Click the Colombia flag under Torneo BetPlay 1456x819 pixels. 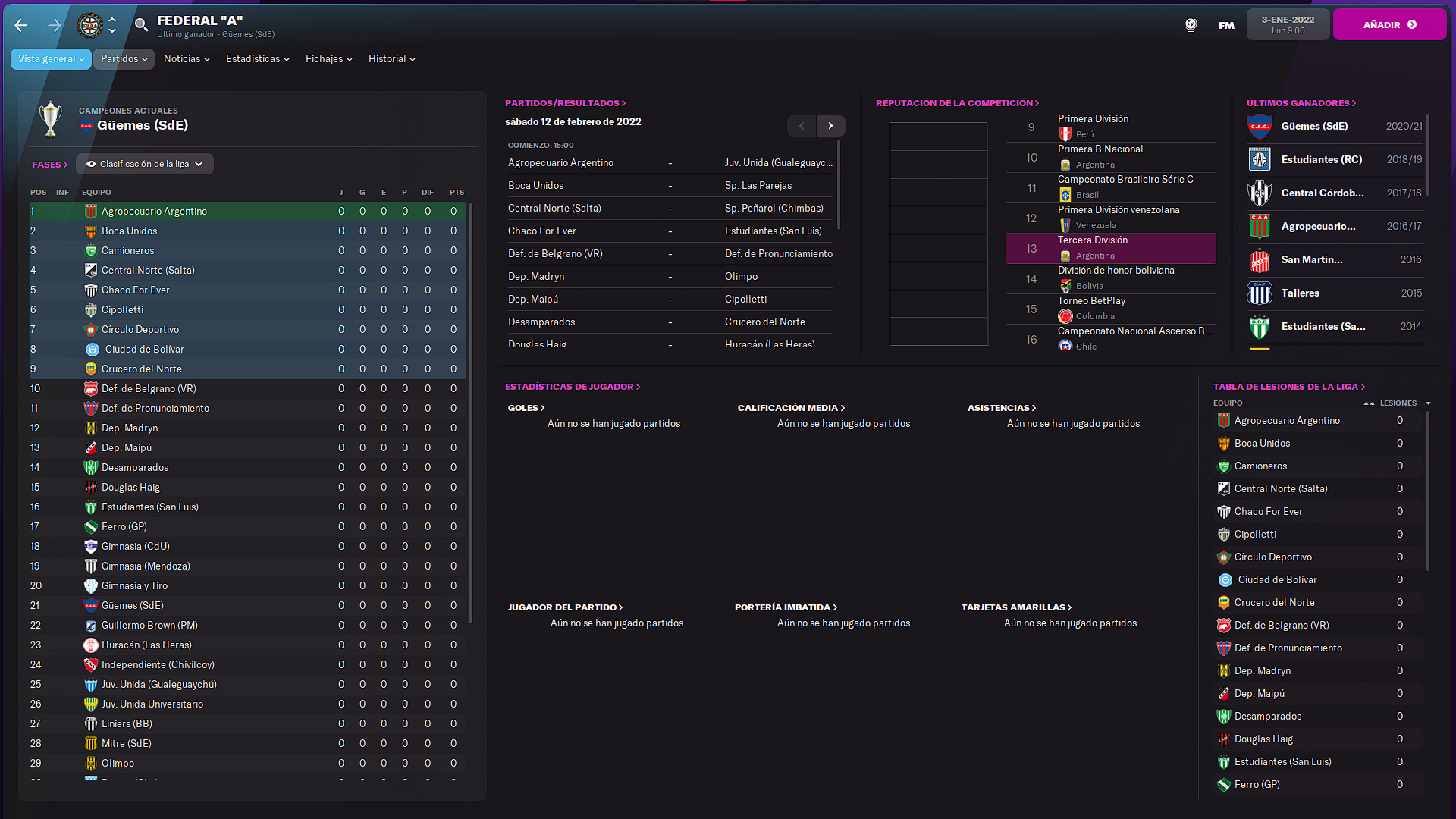pyautogui.click(x=1065, y=316)
